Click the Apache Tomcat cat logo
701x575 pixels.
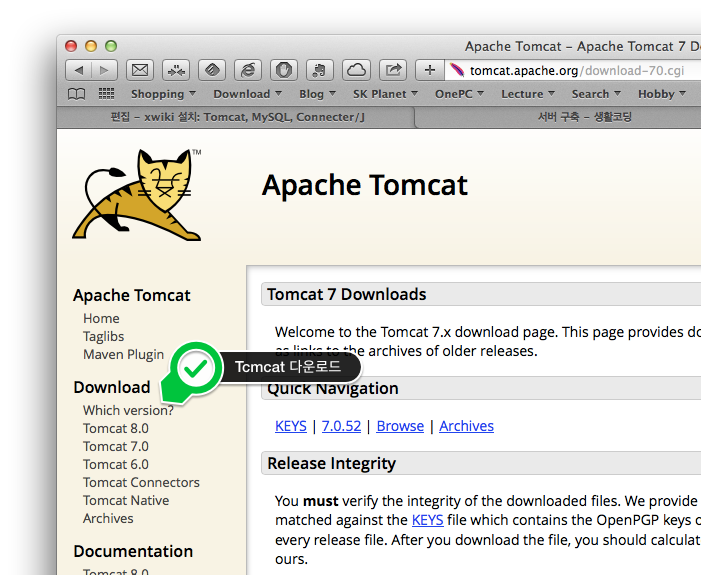coord(137,195)
